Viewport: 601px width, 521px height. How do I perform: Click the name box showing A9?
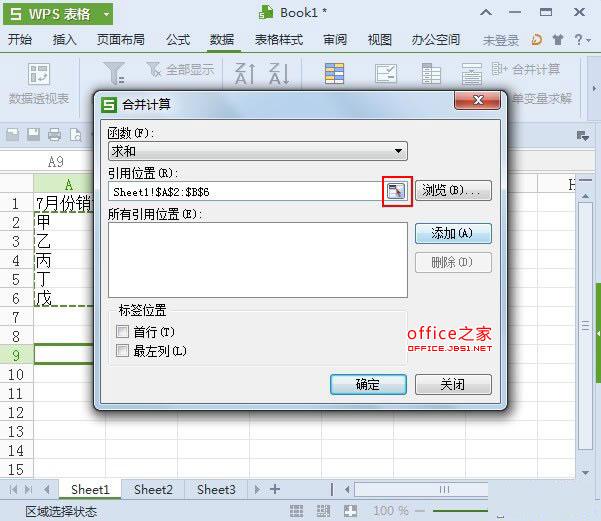56,162
